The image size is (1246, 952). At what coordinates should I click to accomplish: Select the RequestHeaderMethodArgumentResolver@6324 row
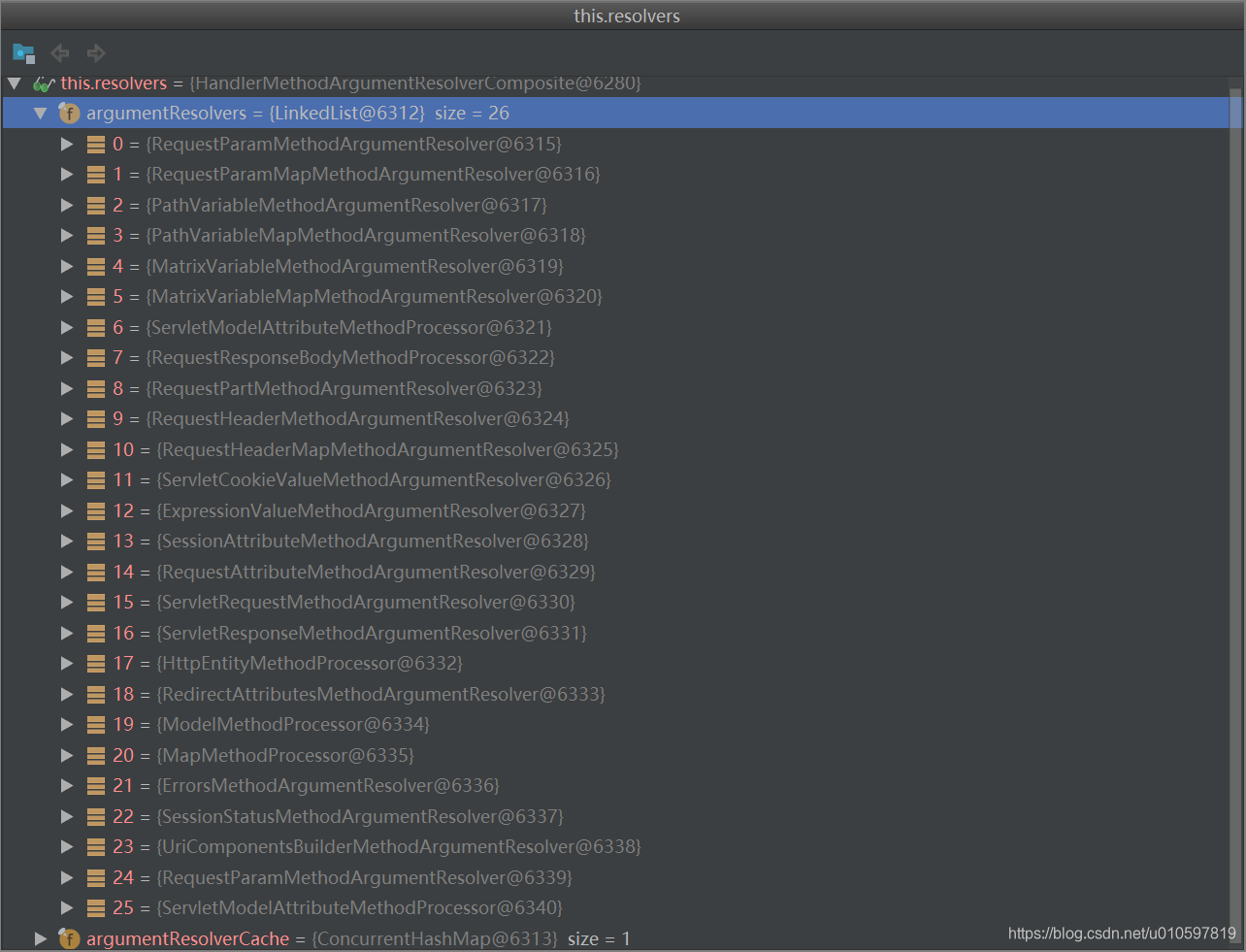click(615, 419)
